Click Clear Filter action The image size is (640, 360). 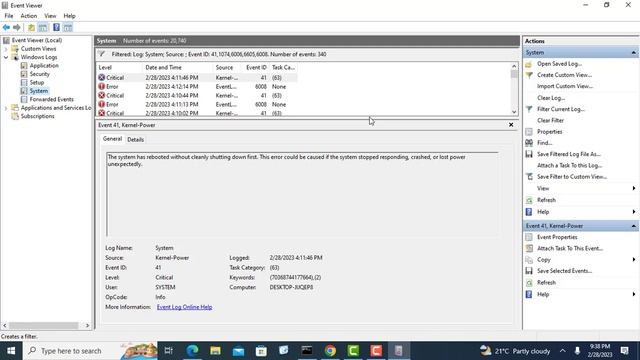click(x=551, y=120)
